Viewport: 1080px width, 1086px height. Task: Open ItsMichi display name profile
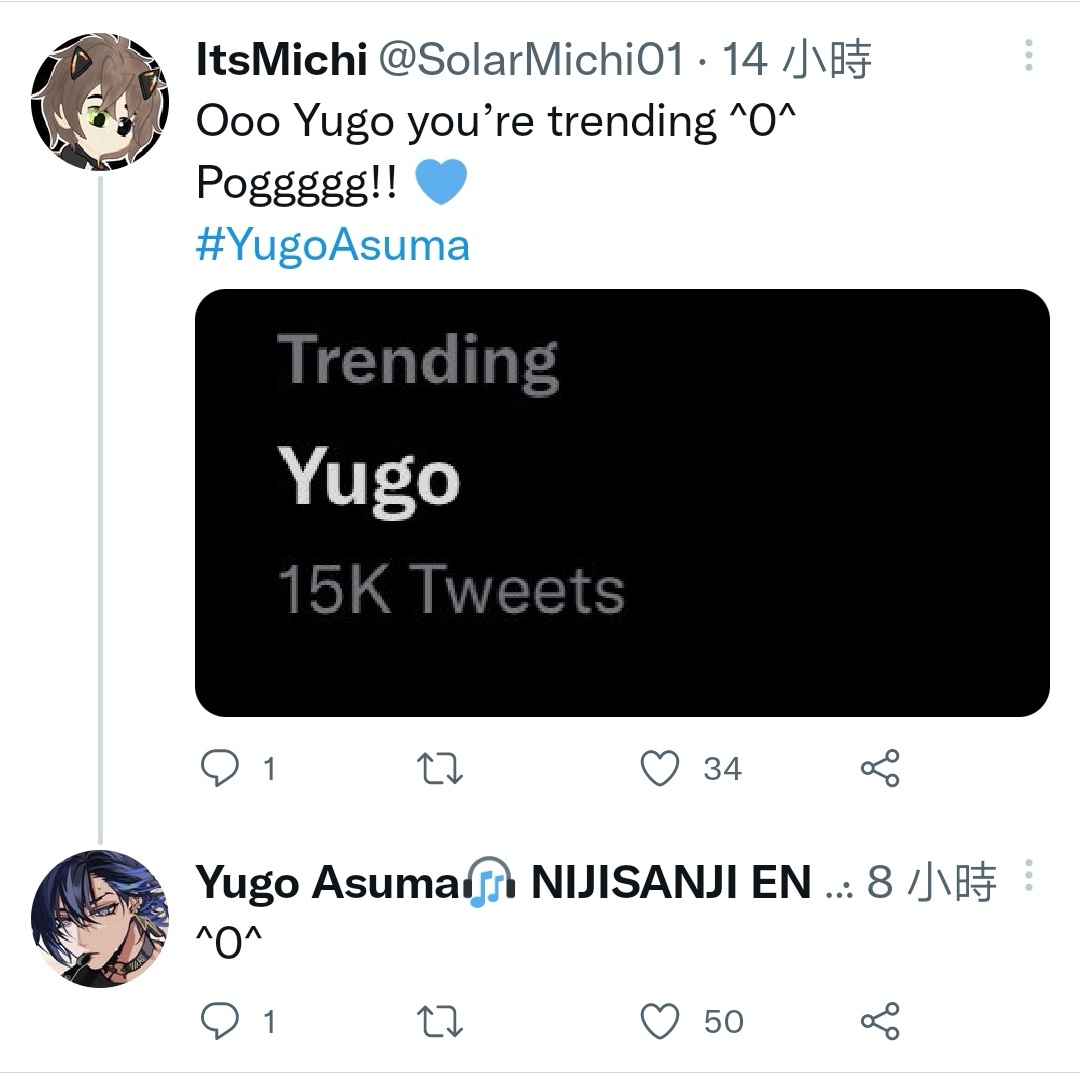coord(281,59)
